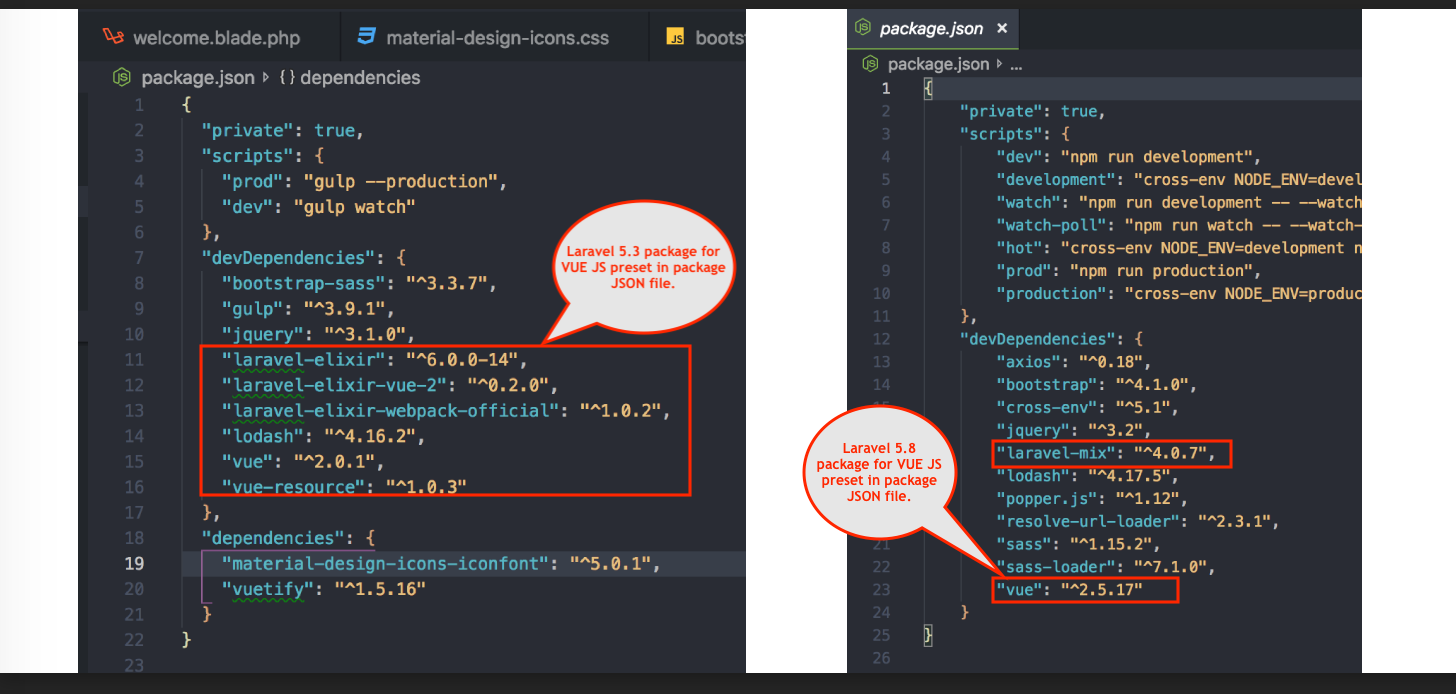Viewport: 1456px width, 694px height.
Task: Click the Node icon in left breadcrumb
Action: tap(122, 77)
